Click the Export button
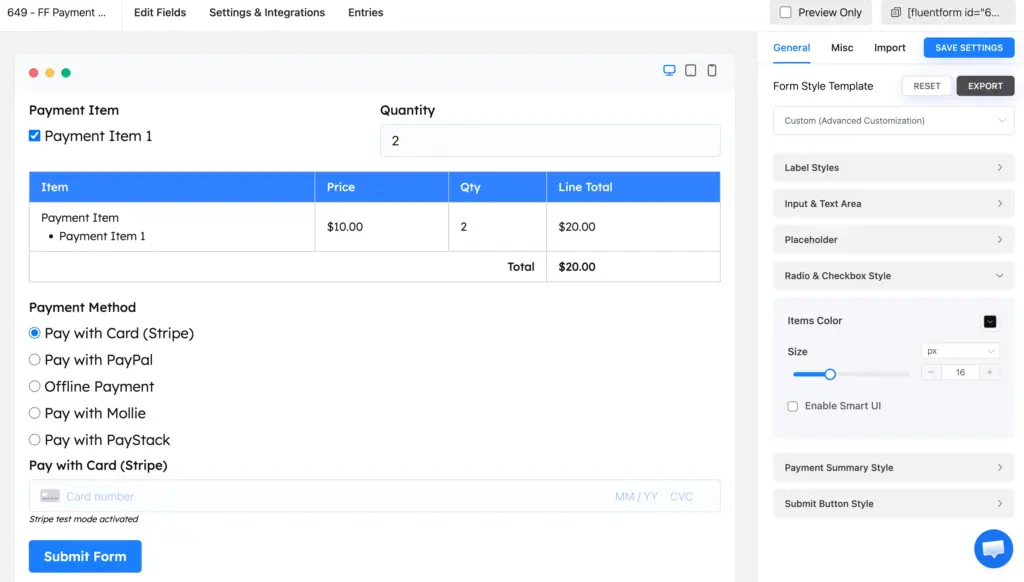 tap(985, 86)
